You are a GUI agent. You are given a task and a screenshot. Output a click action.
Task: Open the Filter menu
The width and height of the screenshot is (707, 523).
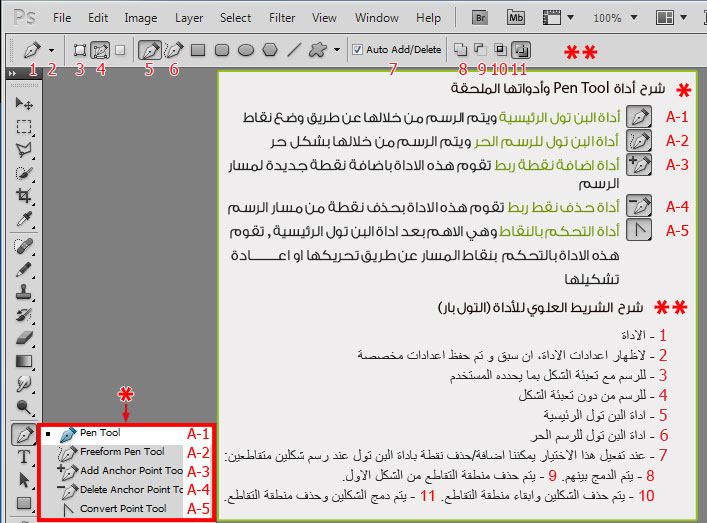(282, 18)
